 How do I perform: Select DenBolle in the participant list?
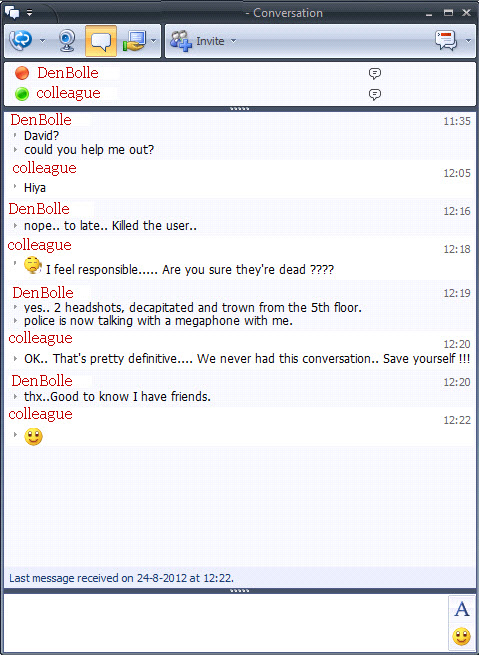(68, 73)
